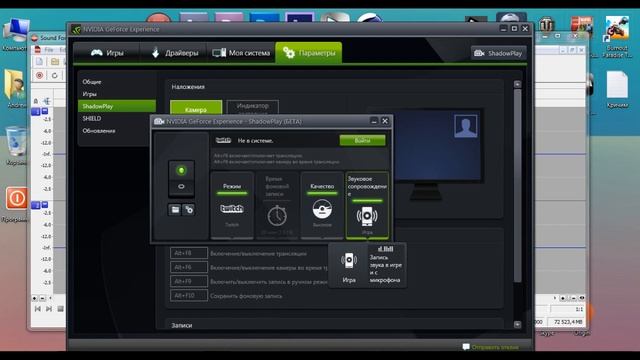Click record button in Sound Forge toolbar
This screenshot has height=360, width=640.
[39, 76]
